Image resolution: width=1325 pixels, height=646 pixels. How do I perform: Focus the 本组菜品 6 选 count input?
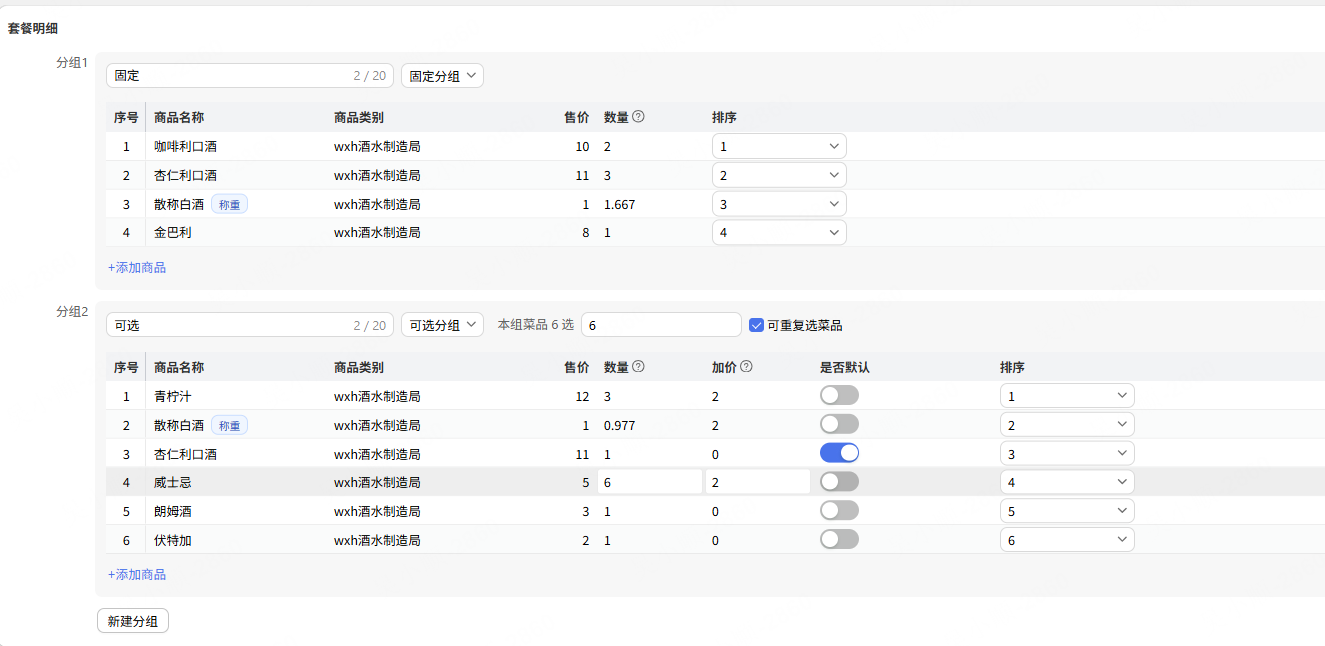click(x=661, y=325)
